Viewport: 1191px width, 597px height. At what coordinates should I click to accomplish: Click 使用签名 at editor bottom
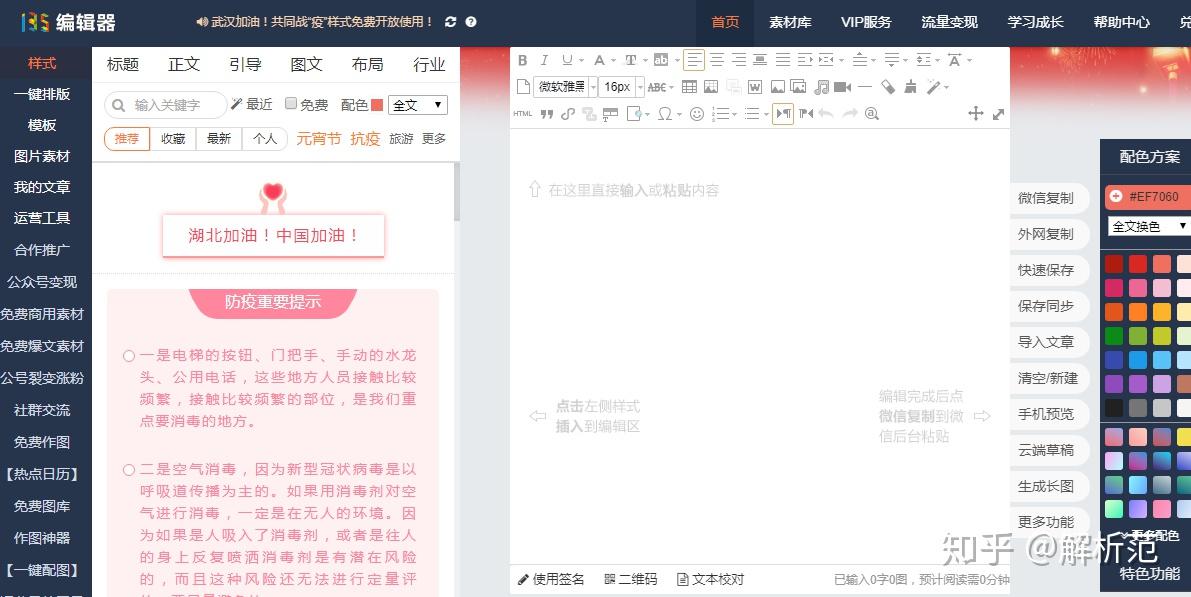coord(551,580)
